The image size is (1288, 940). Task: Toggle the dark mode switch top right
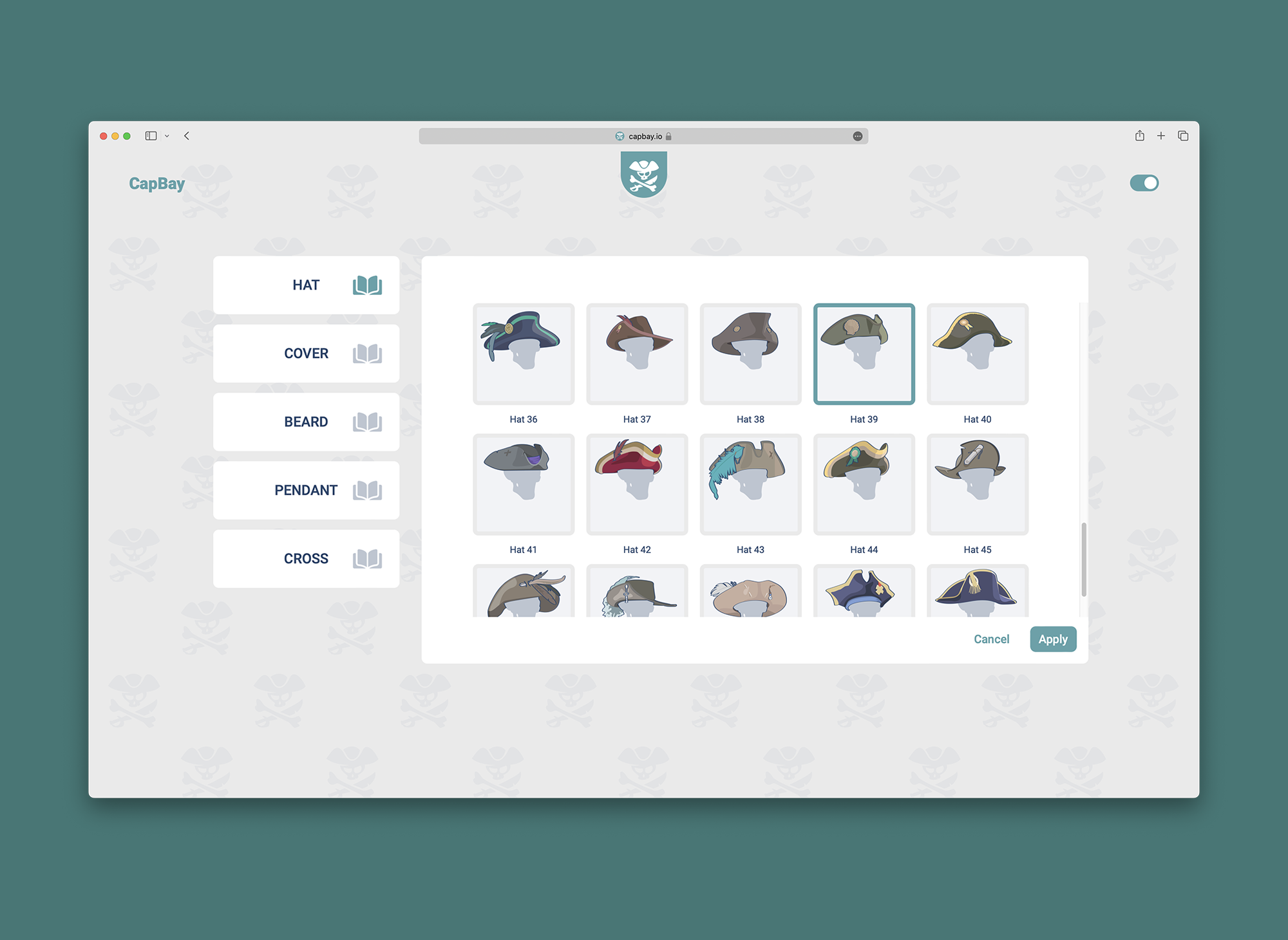[x=1145, y=183]
